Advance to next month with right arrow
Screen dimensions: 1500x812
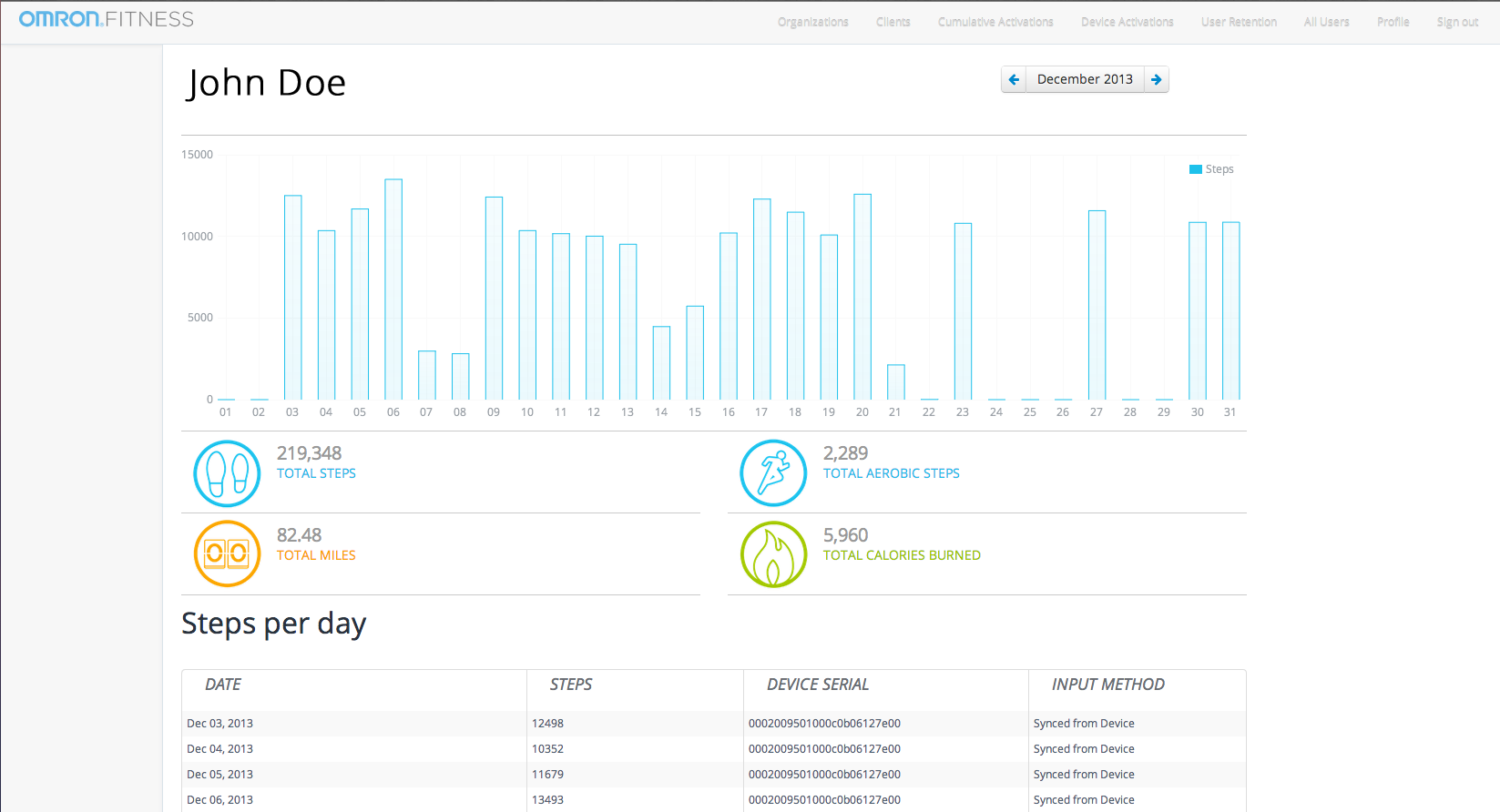pos(1157,79)
